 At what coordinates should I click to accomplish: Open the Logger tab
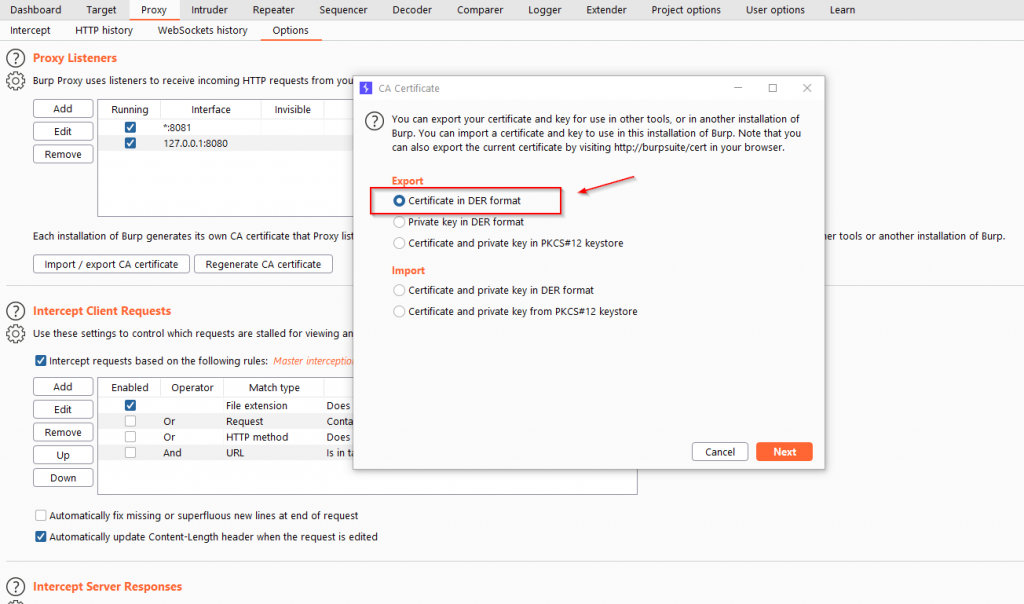point(545,10)
